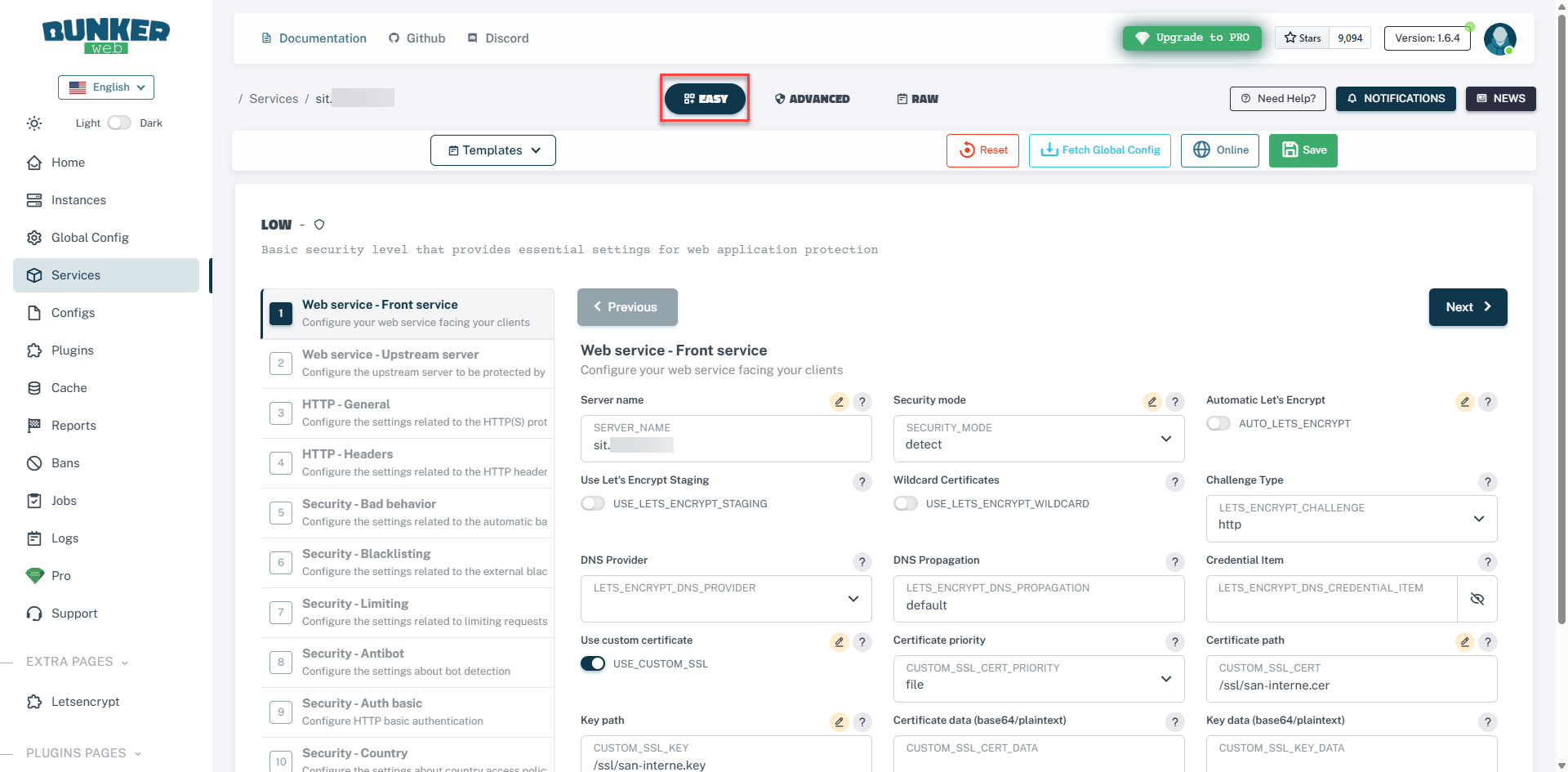Reveal the Credential Item hidden value
Viewport: 1568px width, 772px height.
[x=1477, y=599]
